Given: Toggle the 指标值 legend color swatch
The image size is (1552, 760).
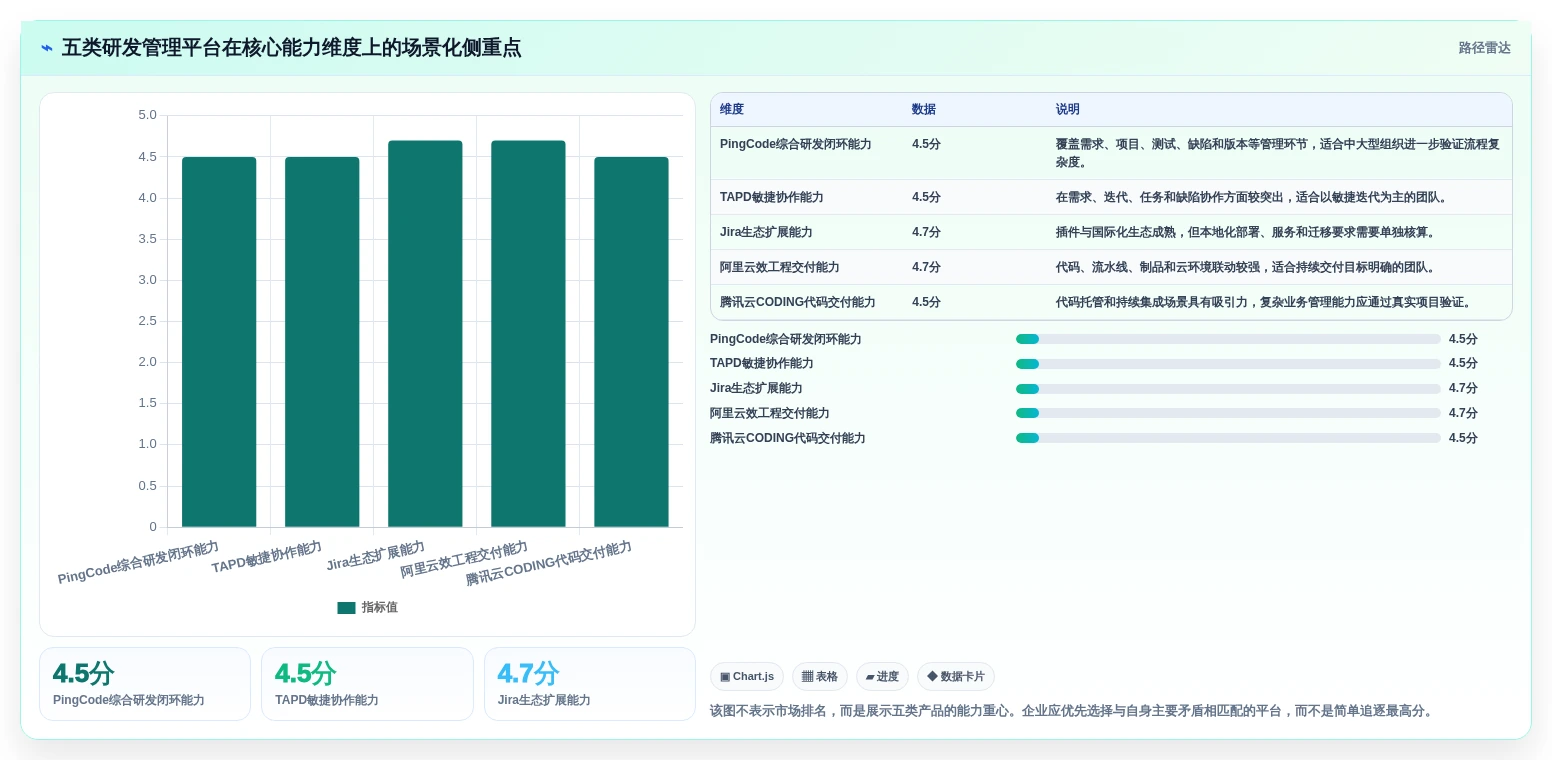Looking at the screenshot, I should coord(346,608).
